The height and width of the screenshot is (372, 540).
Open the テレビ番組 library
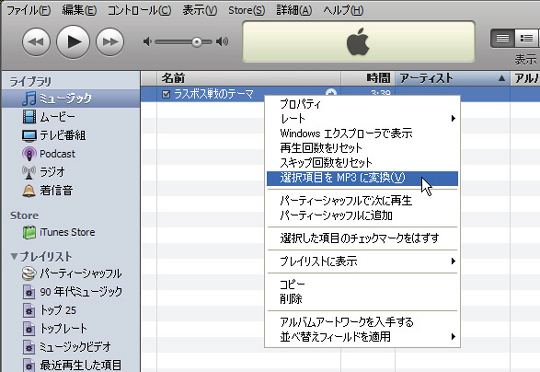(x=71, y=135)
